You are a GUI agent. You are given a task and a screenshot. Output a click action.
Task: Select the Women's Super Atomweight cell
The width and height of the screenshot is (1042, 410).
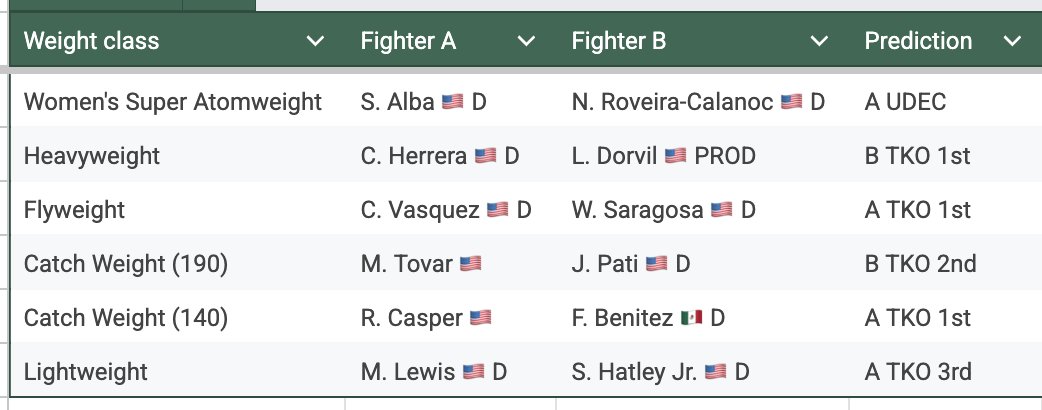point(173,102)
